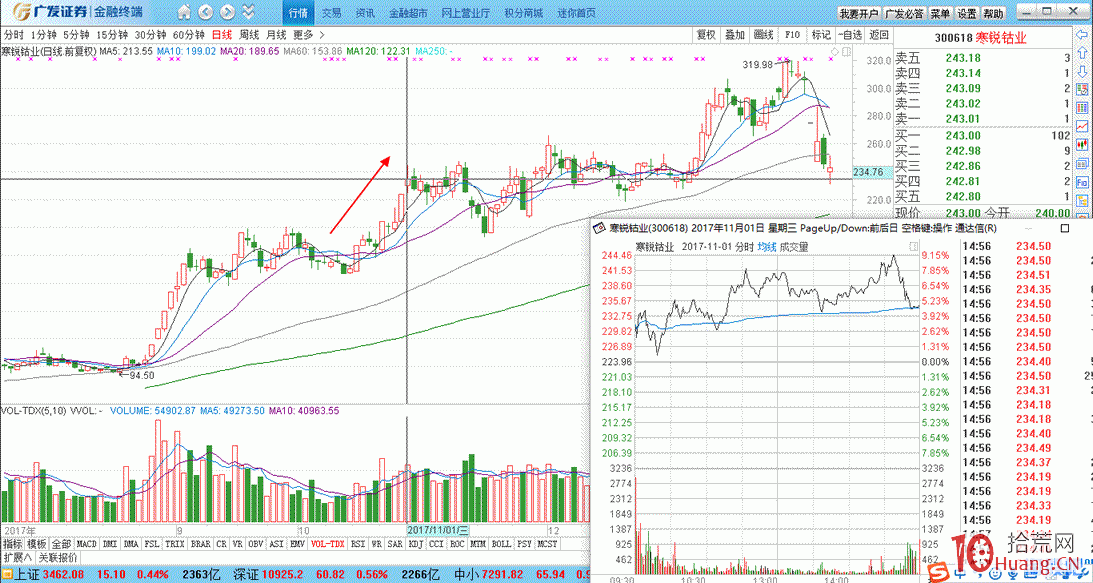1093x583 pixels.
Task: Click the 我要开户 button
Action: [858, 13]
